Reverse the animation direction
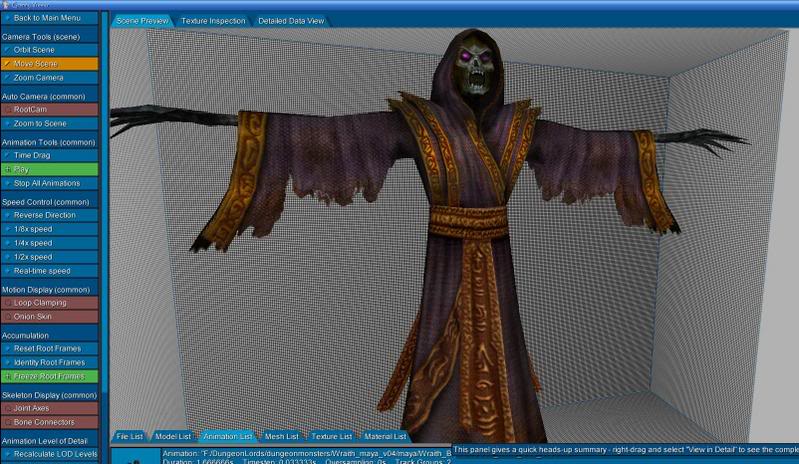 (49, 215)
